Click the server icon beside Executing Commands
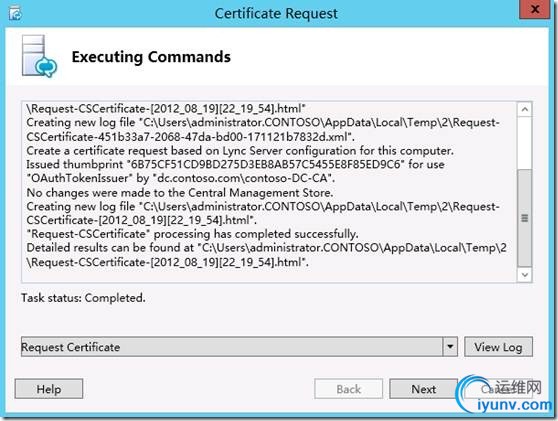The width and height of the screenshot is (558, 421). pos(39,56)
